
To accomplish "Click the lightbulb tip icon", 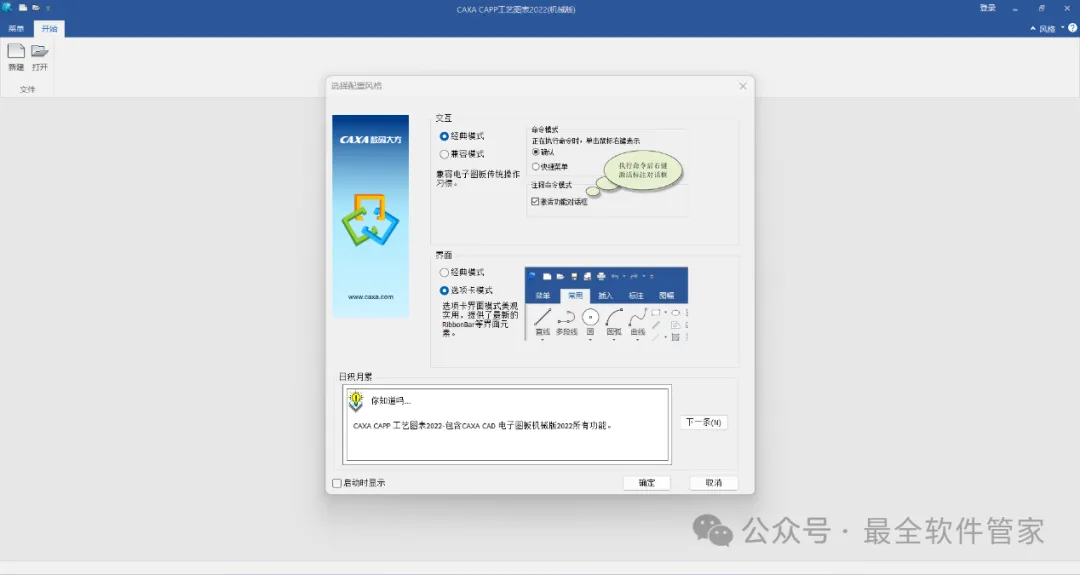I will (355, 401).
